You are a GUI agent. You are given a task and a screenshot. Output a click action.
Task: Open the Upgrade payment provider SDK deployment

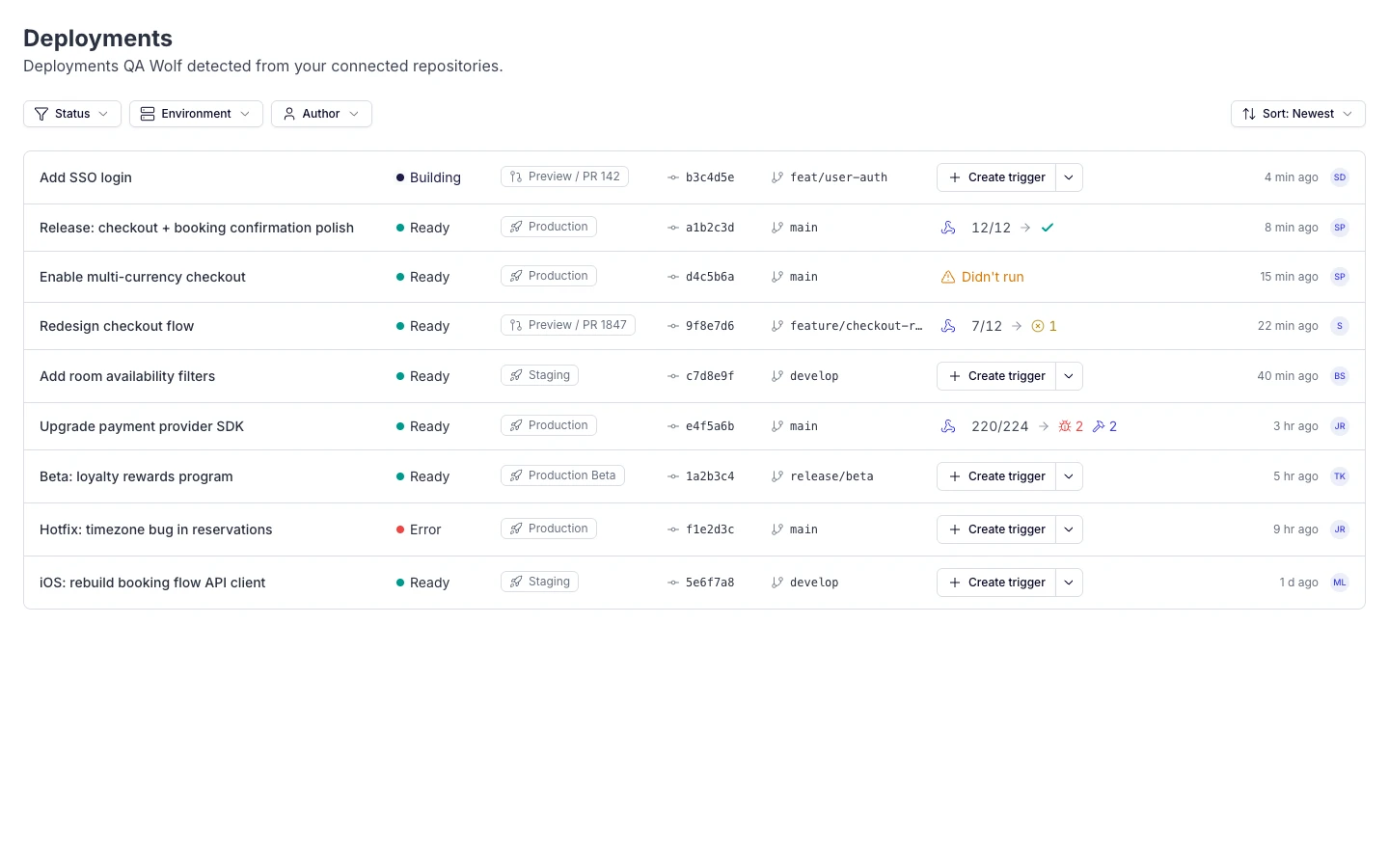tap(142, 426)
